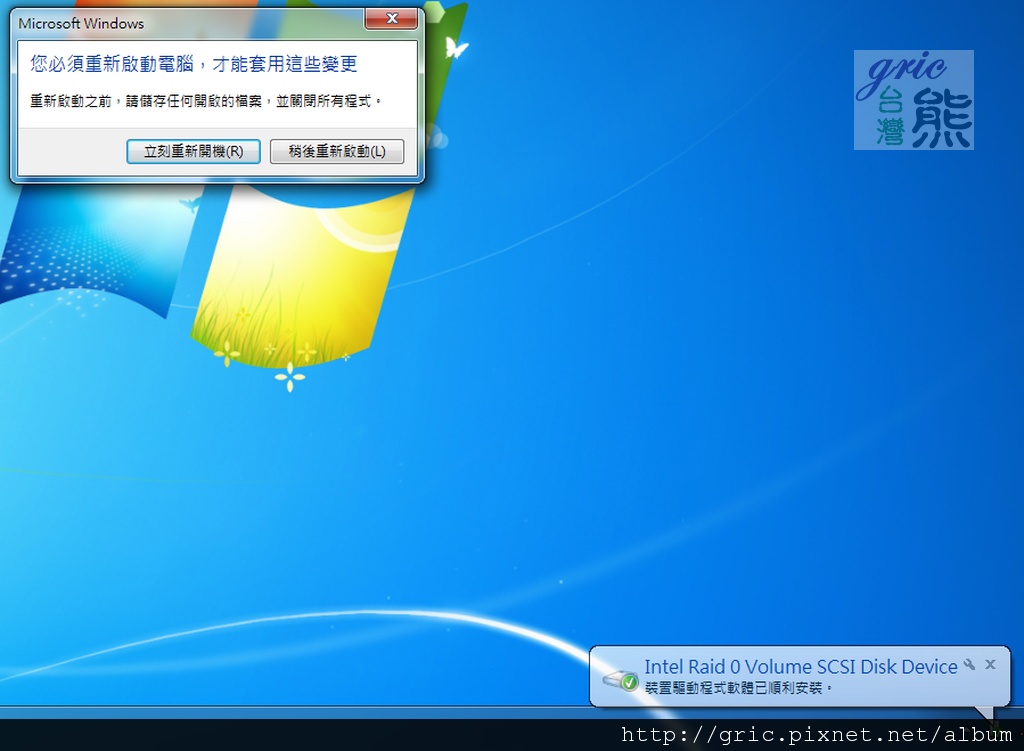Click the 立刻重新開機(R) restart now button
Screen dimensions: 1024x751
[193, 152]
